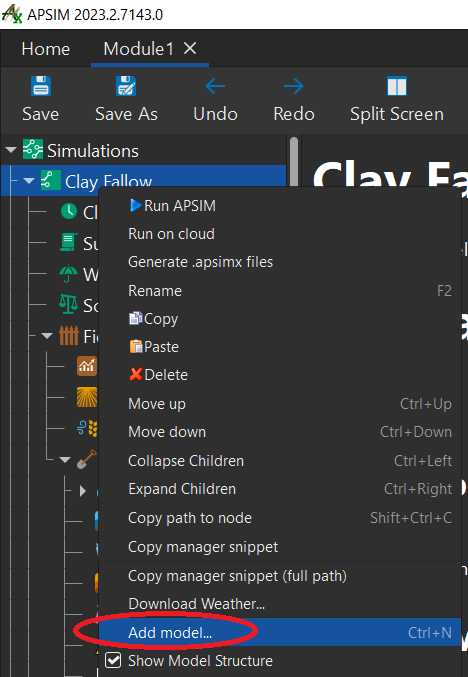This screenshot has height=677, width=468.
Task: Select the Clay Fallow simulation icon
Action: pos(51,180)
